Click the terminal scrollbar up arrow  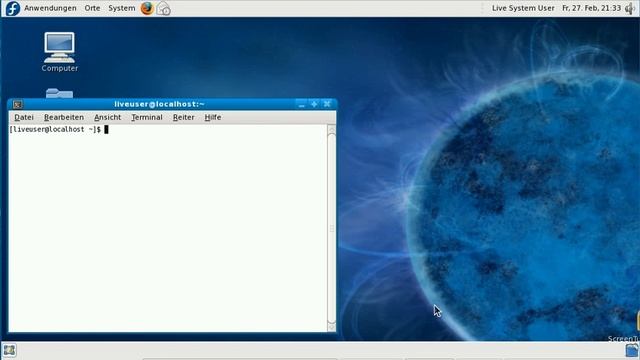[x=331, y=129]
